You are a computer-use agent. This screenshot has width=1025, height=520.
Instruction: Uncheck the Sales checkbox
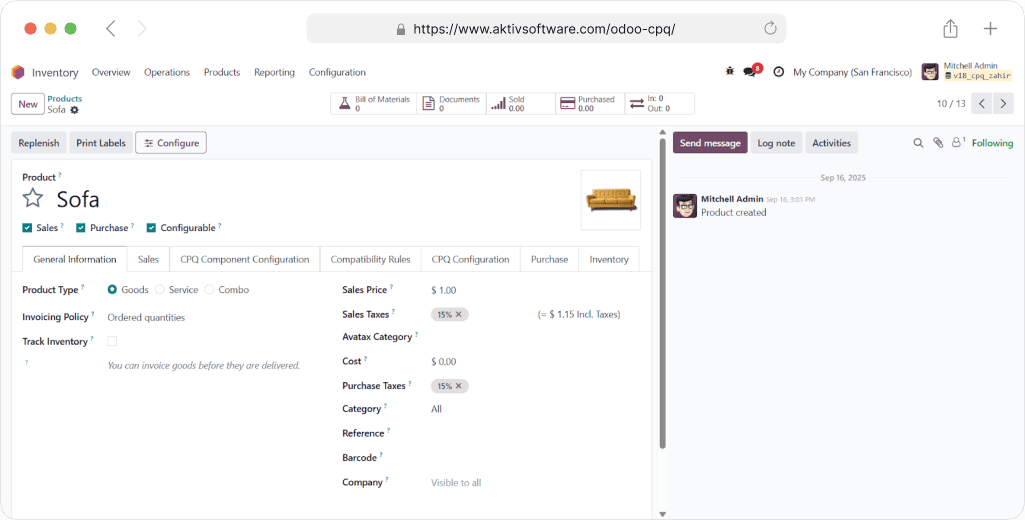27,228
